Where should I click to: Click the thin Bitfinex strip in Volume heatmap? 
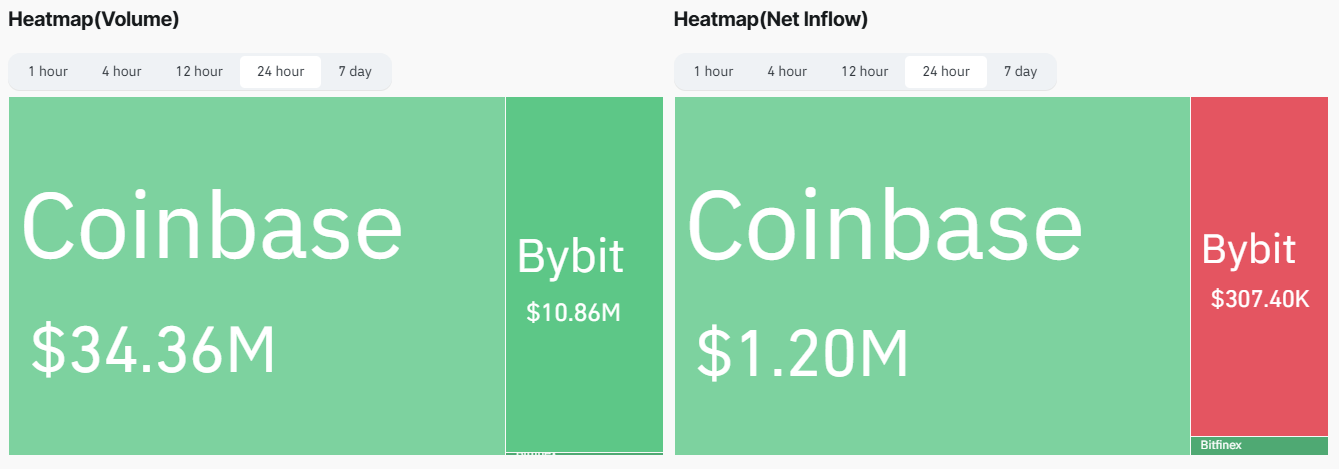[584, 454]
